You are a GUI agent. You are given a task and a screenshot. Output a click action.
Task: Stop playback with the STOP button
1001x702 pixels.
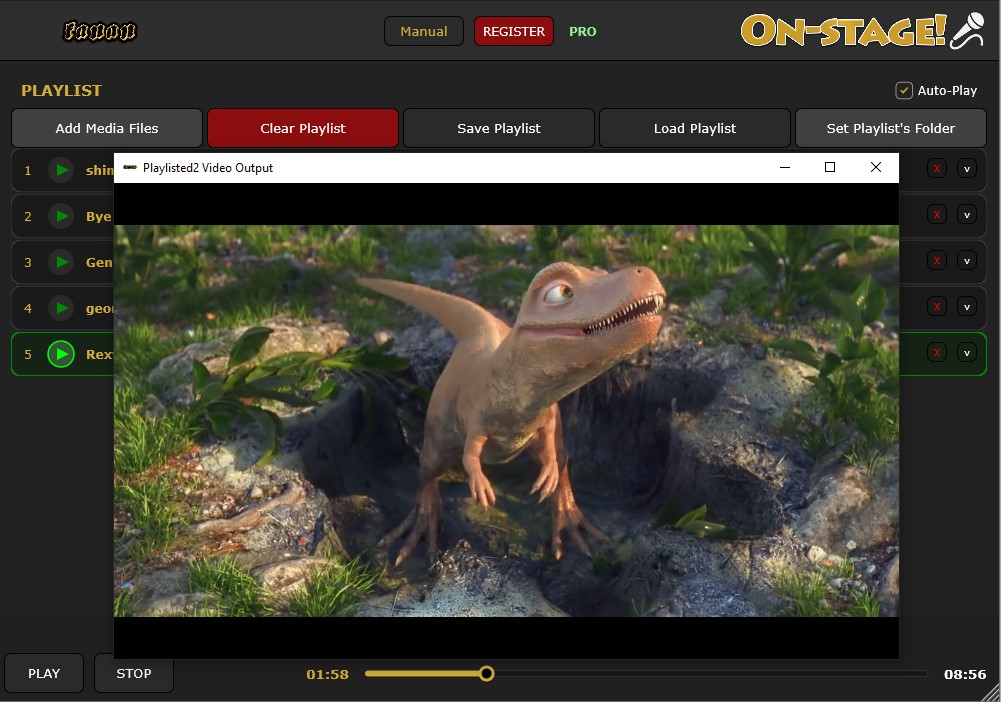click(x=134, y=673)
